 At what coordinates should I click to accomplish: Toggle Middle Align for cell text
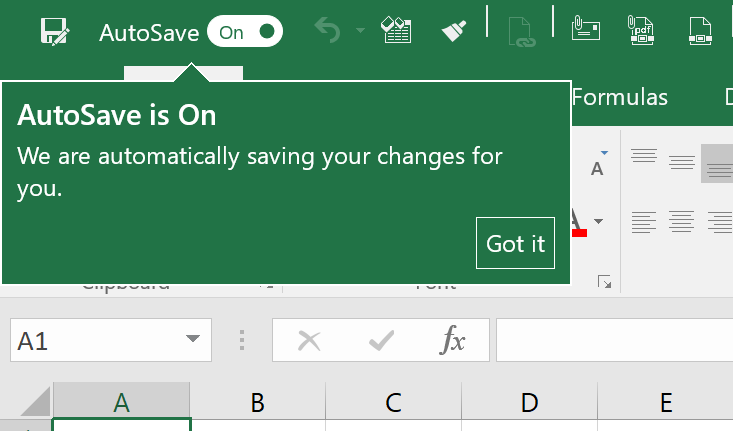(x=682, y=160)
